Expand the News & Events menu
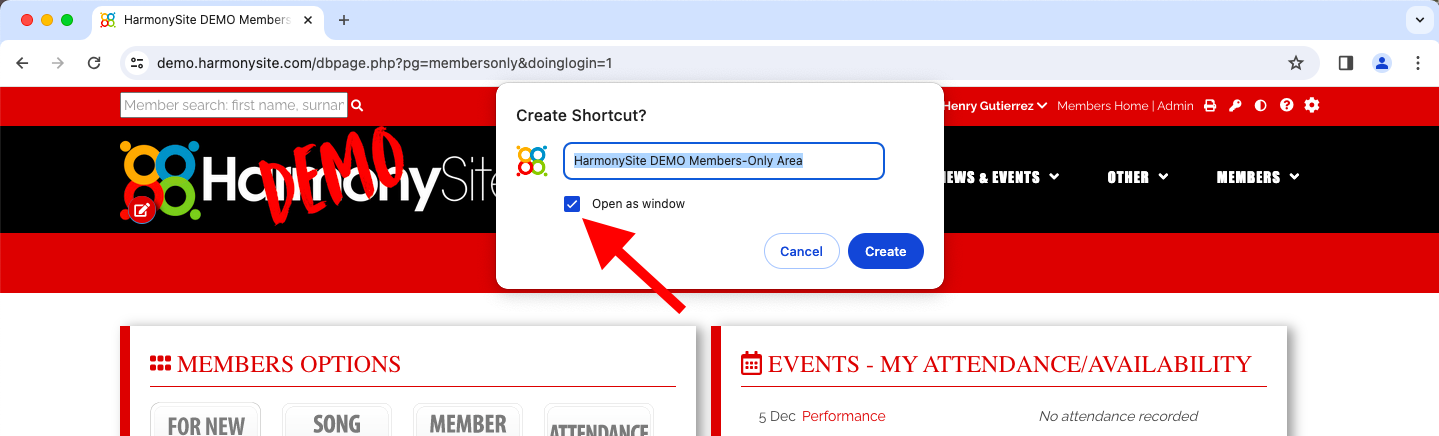 point(1000,177)
